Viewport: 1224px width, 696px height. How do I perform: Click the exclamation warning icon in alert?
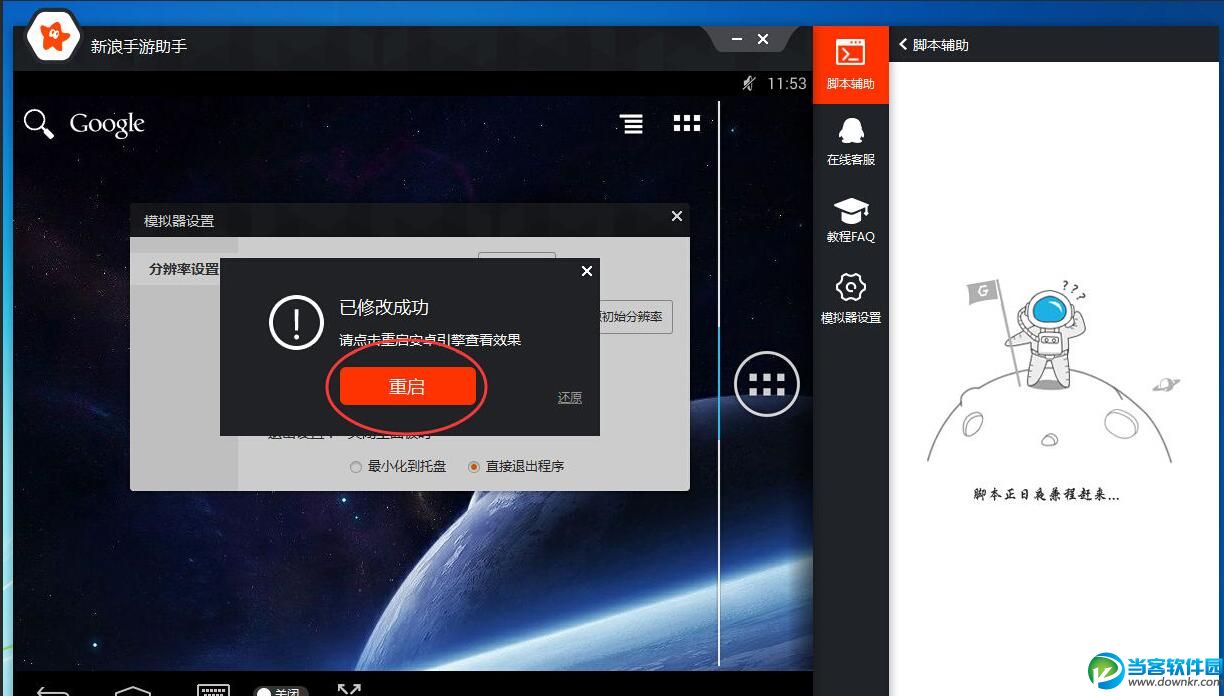296,323
